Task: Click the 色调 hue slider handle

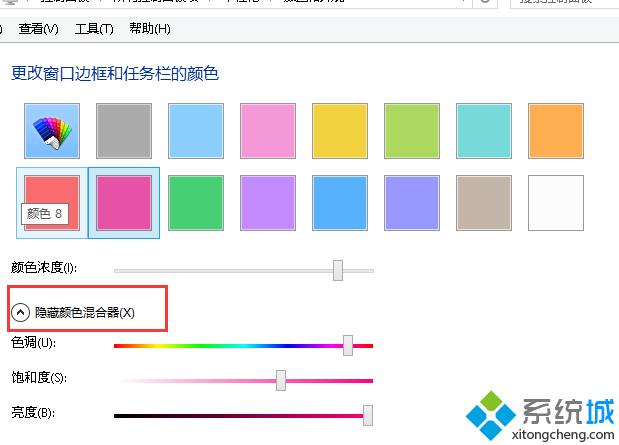Action: (348, 345)
